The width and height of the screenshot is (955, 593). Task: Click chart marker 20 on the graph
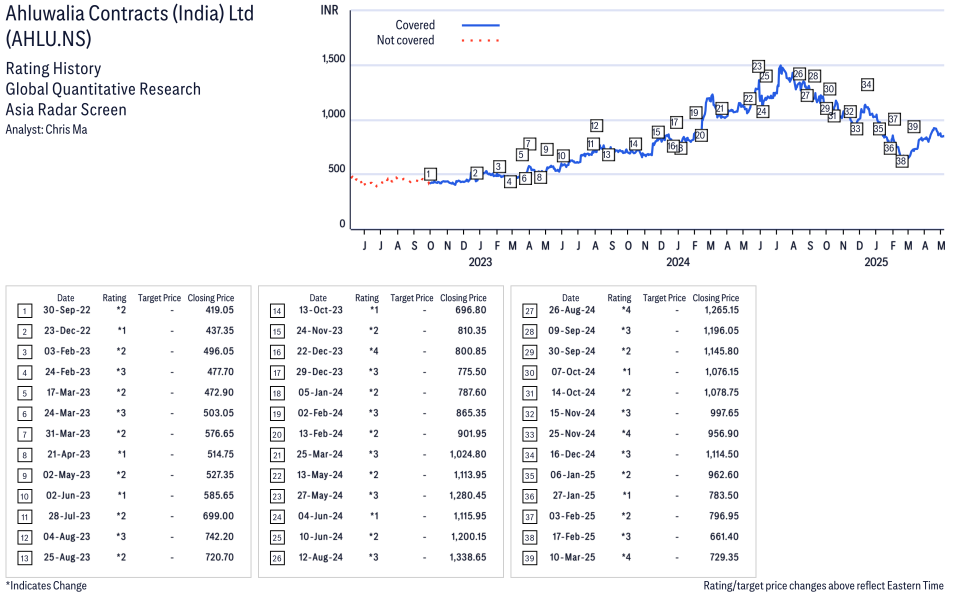pyautogui.click(x=700, y=135)
